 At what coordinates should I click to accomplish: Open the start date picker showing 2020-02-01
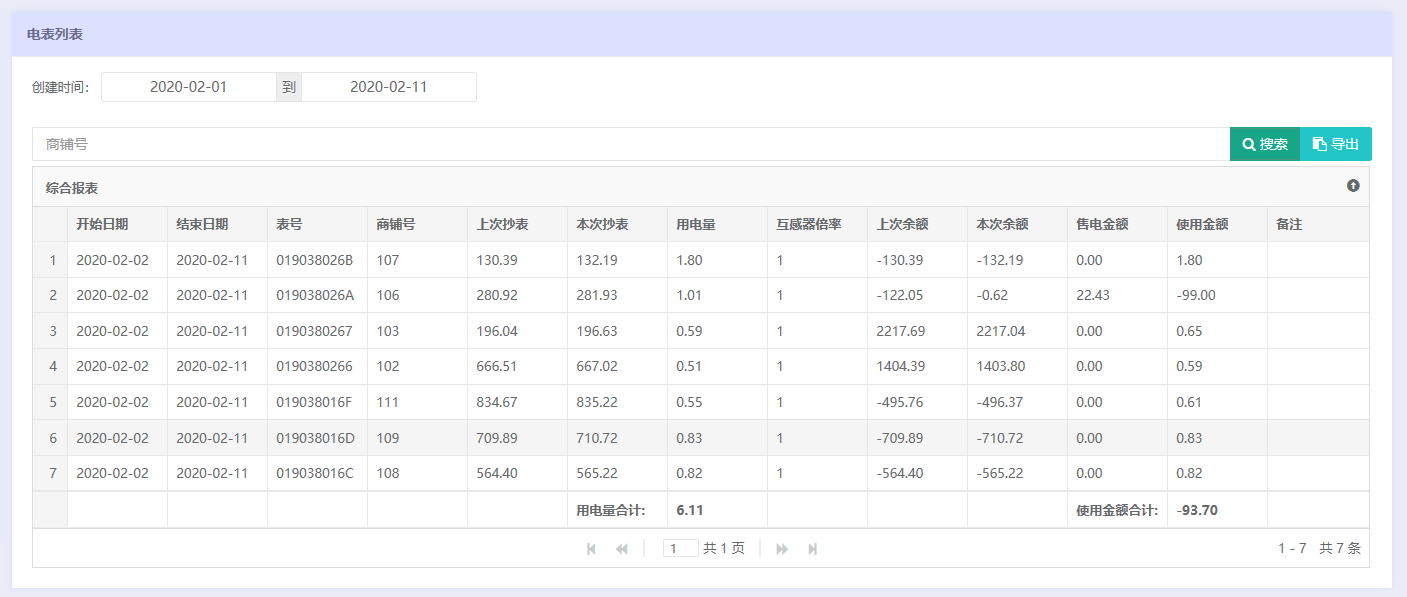[x=190, y=87]
